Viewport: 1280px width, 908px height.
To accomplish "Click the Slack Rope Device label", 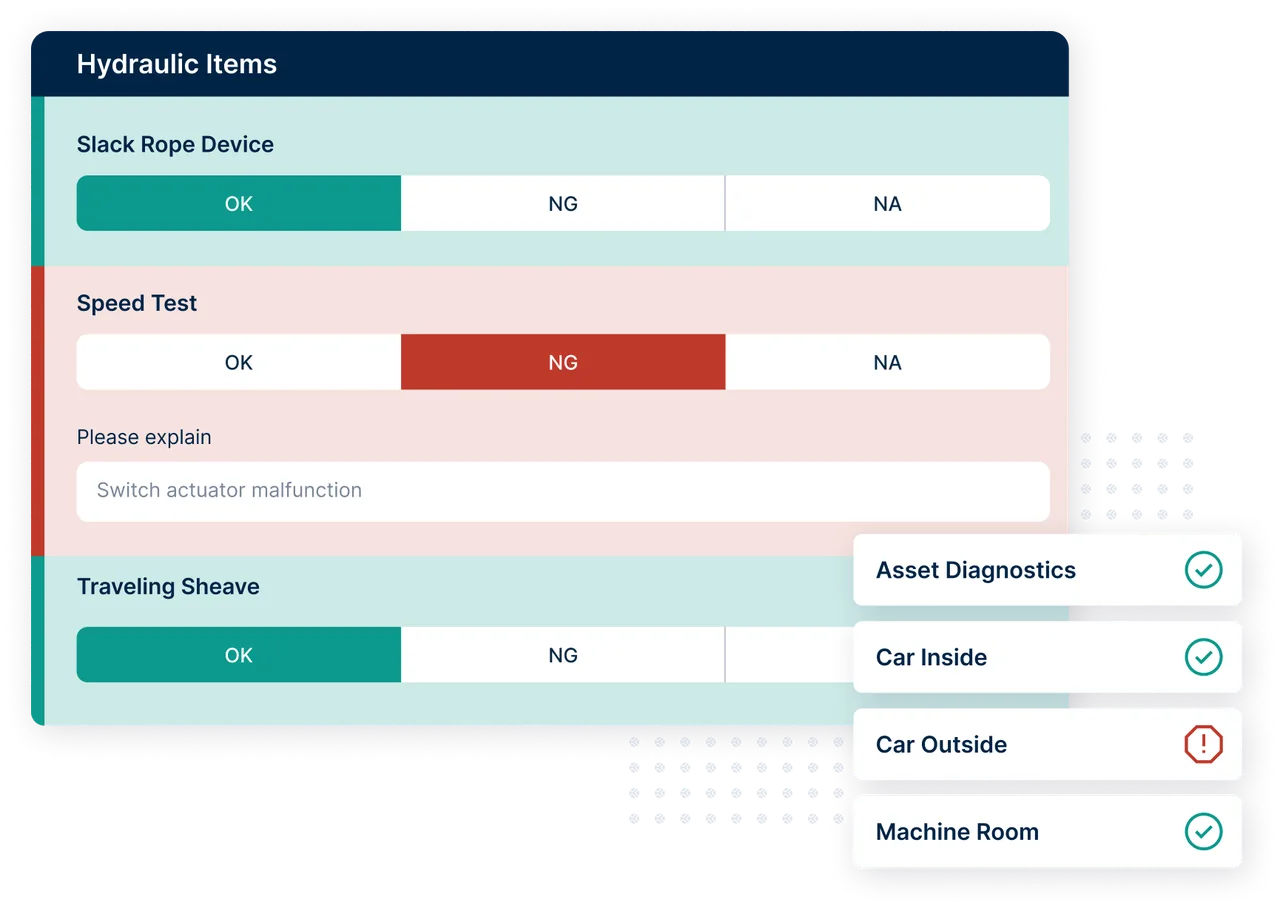I will (175, 144).
